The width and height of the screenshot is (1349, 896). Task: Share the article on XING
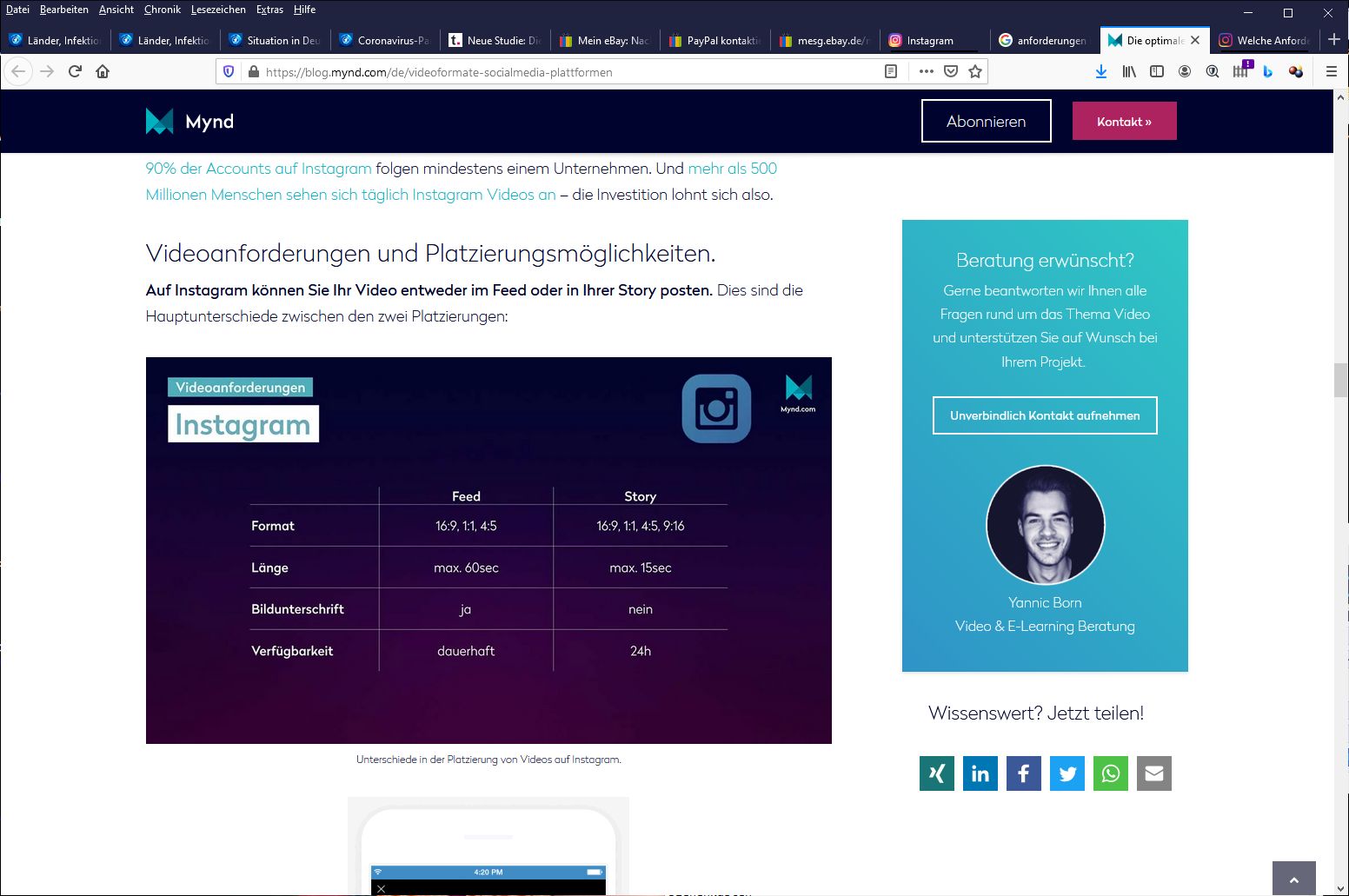tap(936, 773)
